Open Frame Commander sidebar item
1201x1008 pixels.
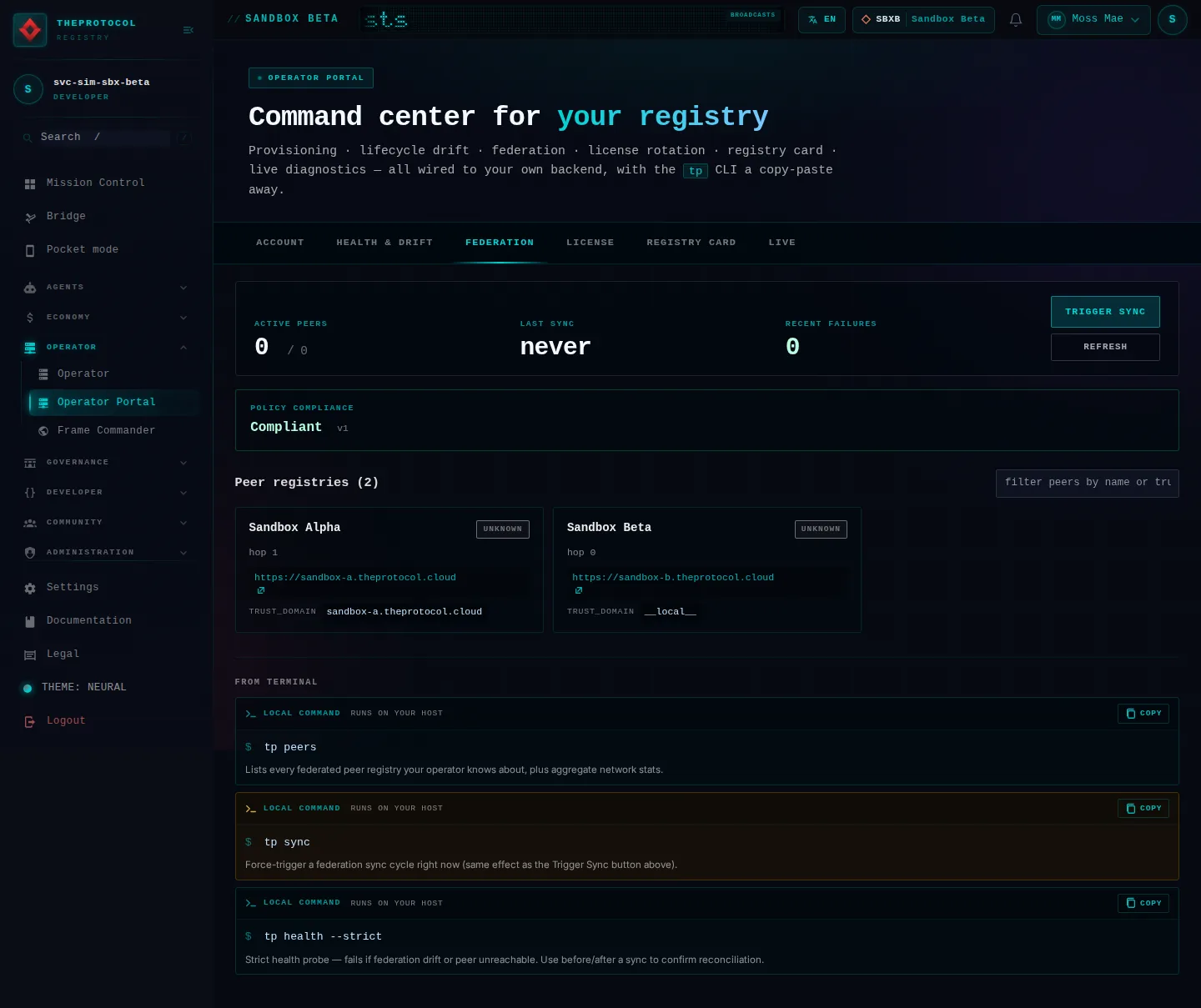point(113,431)
